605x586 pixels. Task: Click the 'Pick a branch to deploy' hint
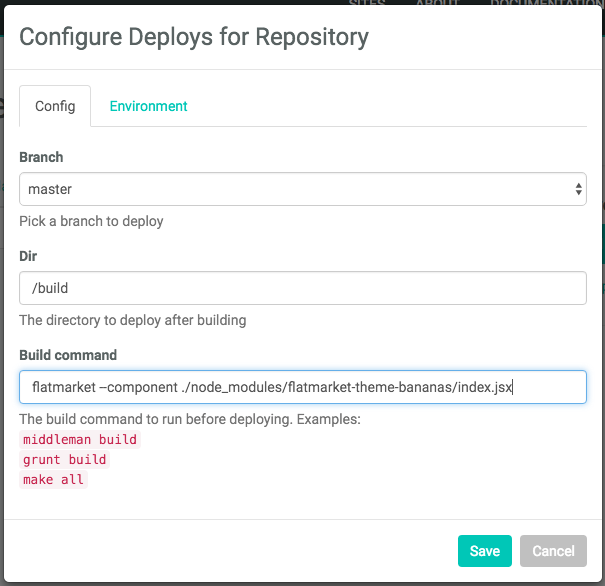[91, 221]
